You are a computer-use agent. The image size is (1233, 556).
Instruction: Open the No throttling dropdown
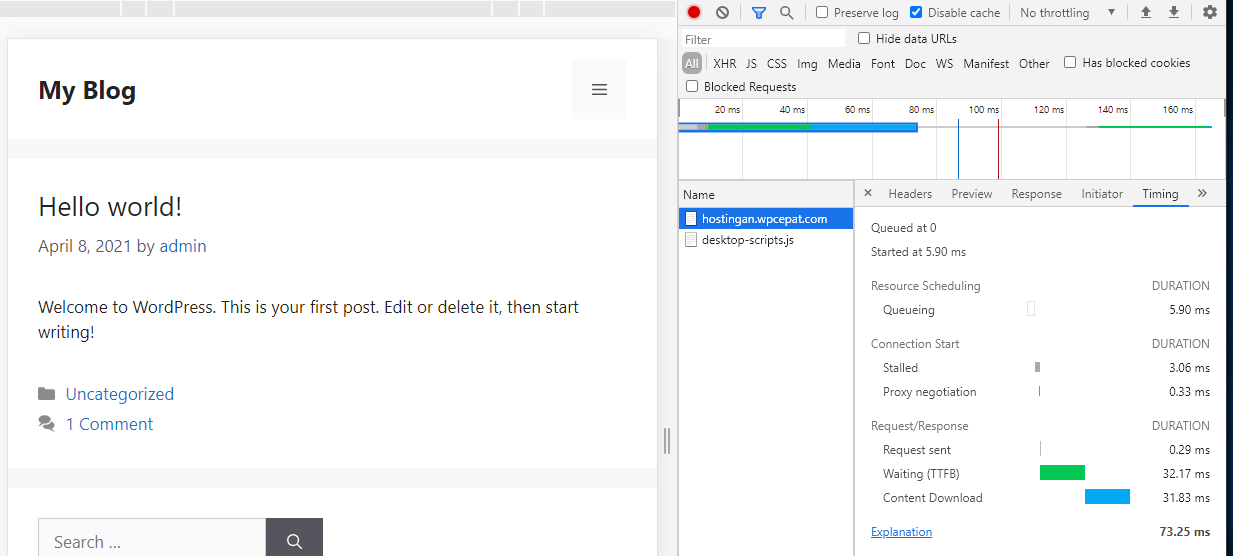coord(1067,13)
